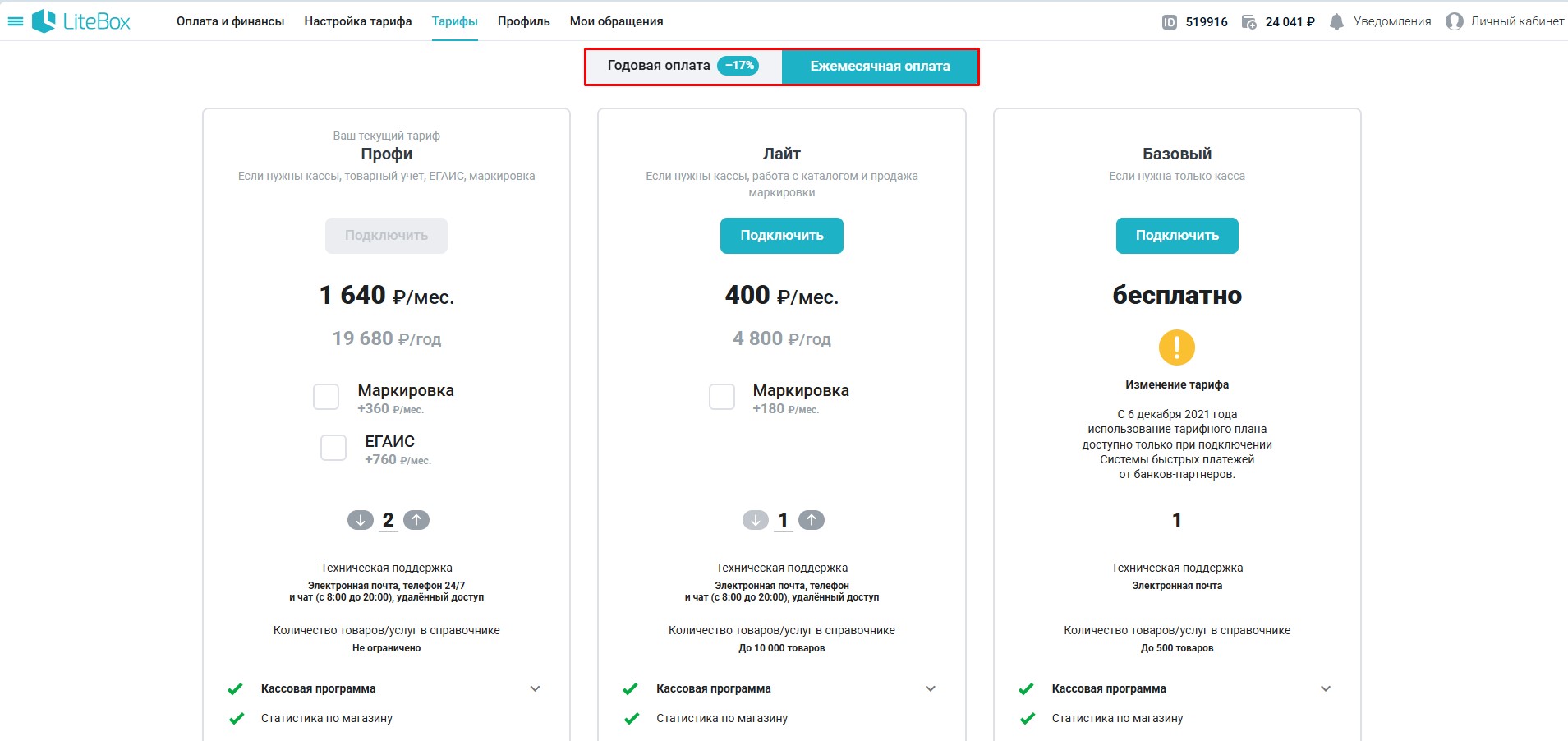
Task: Increase cash register count in Профи plan
Action: coord(416,520)
